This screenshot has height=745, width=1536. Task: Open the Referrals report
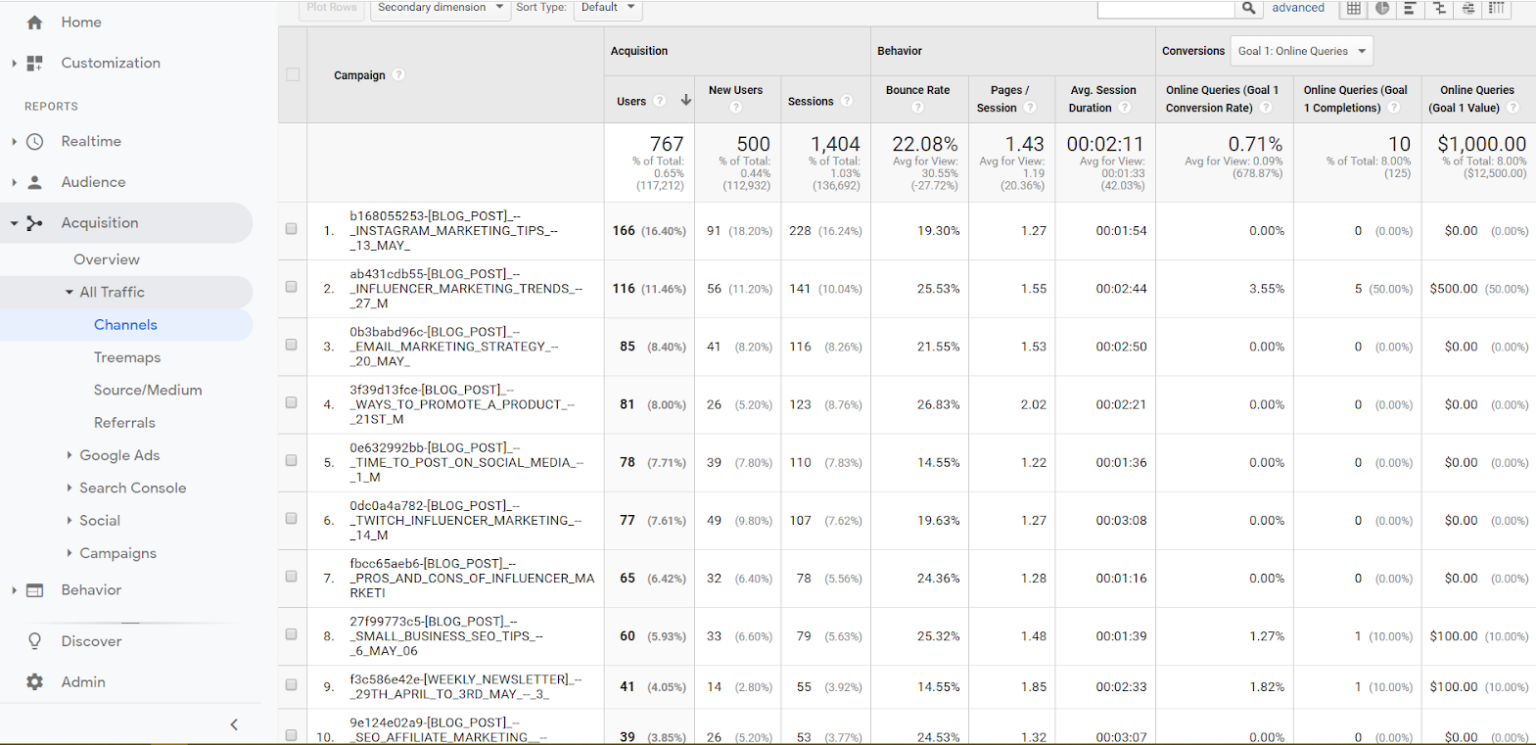pyautogui.click(x=124, y=422)
